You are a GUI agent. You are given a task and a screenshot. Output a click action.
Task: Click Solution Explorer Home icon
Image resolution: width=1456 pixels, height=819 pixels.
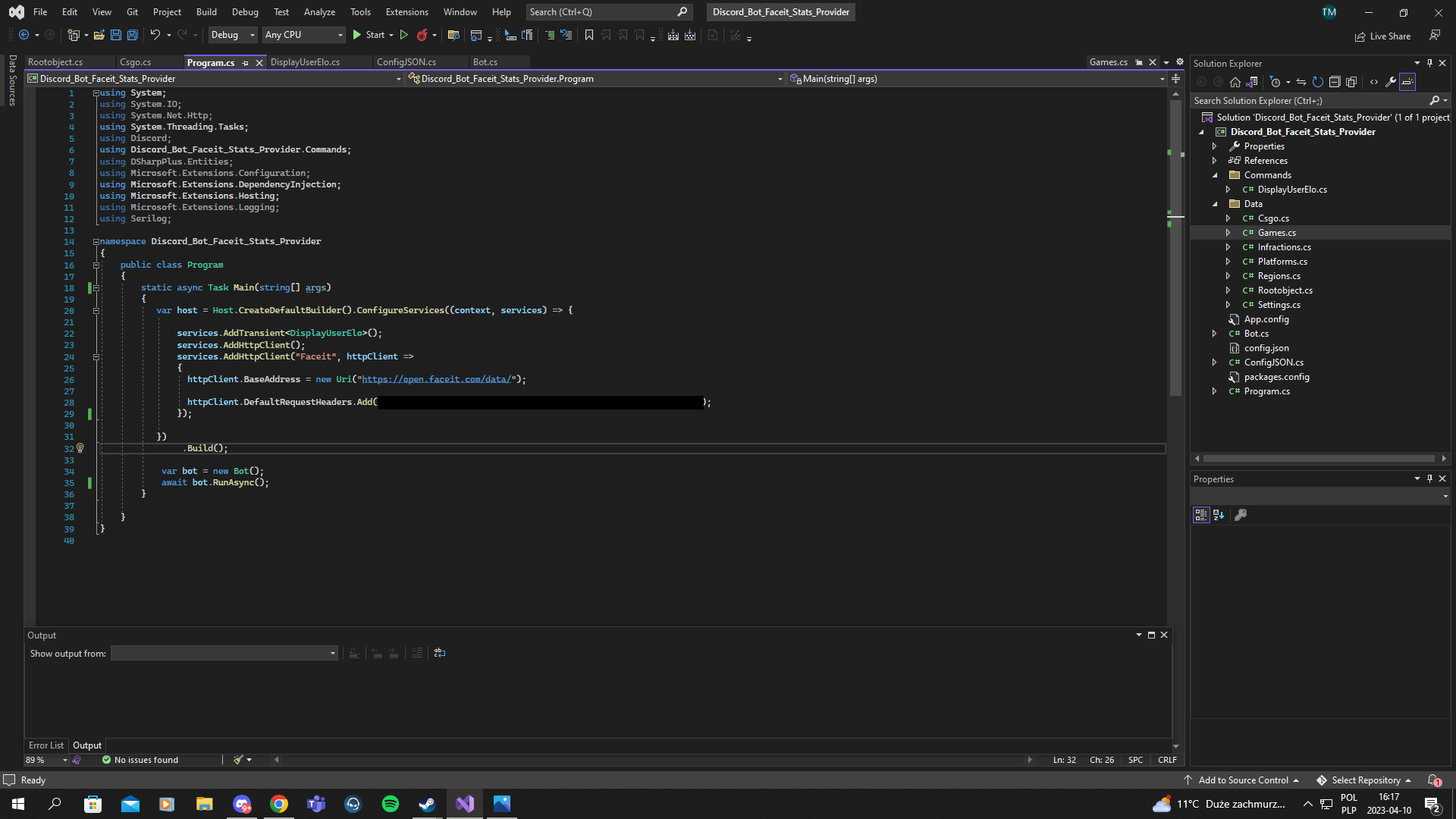[x=1235, y=82]
